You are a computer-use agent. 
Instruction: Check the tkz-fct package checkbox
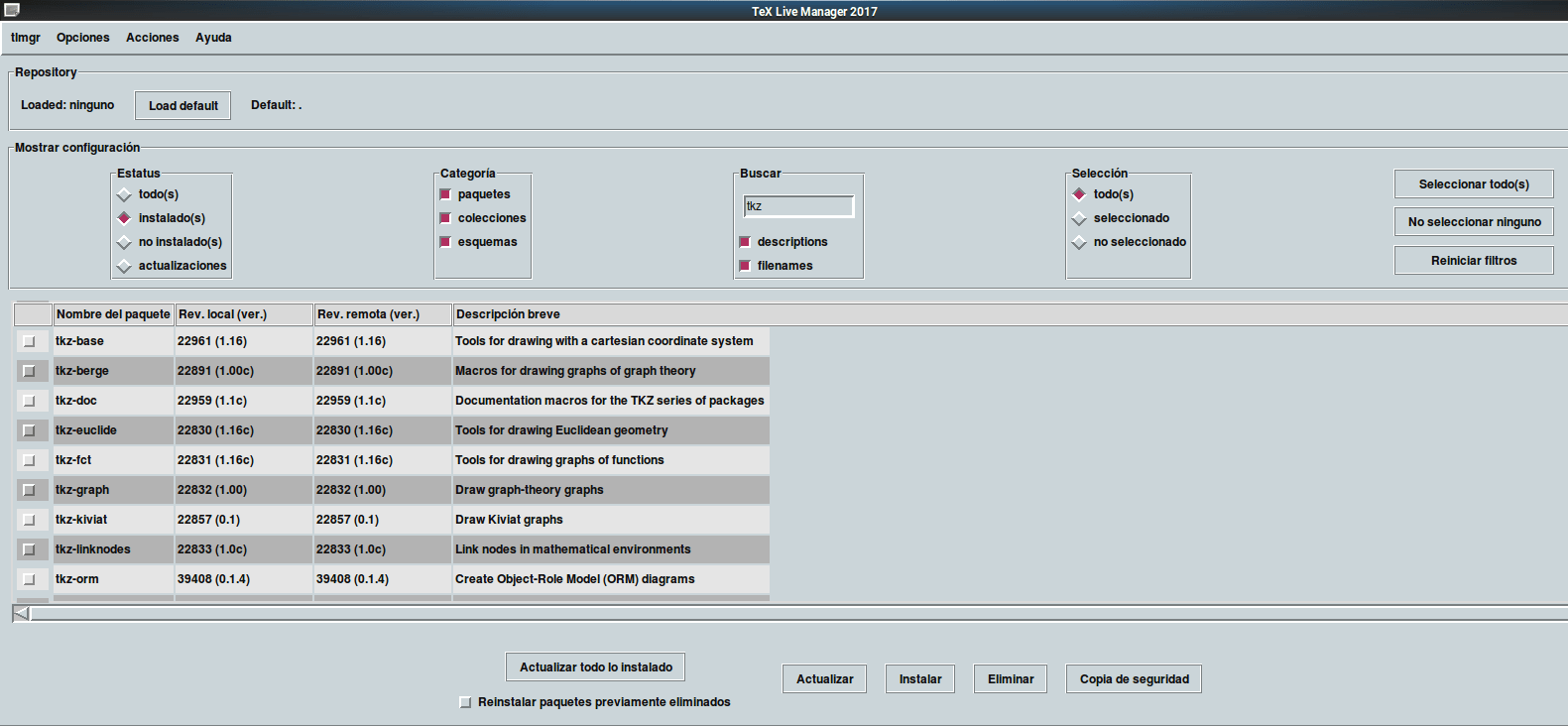tap(29, 460)
